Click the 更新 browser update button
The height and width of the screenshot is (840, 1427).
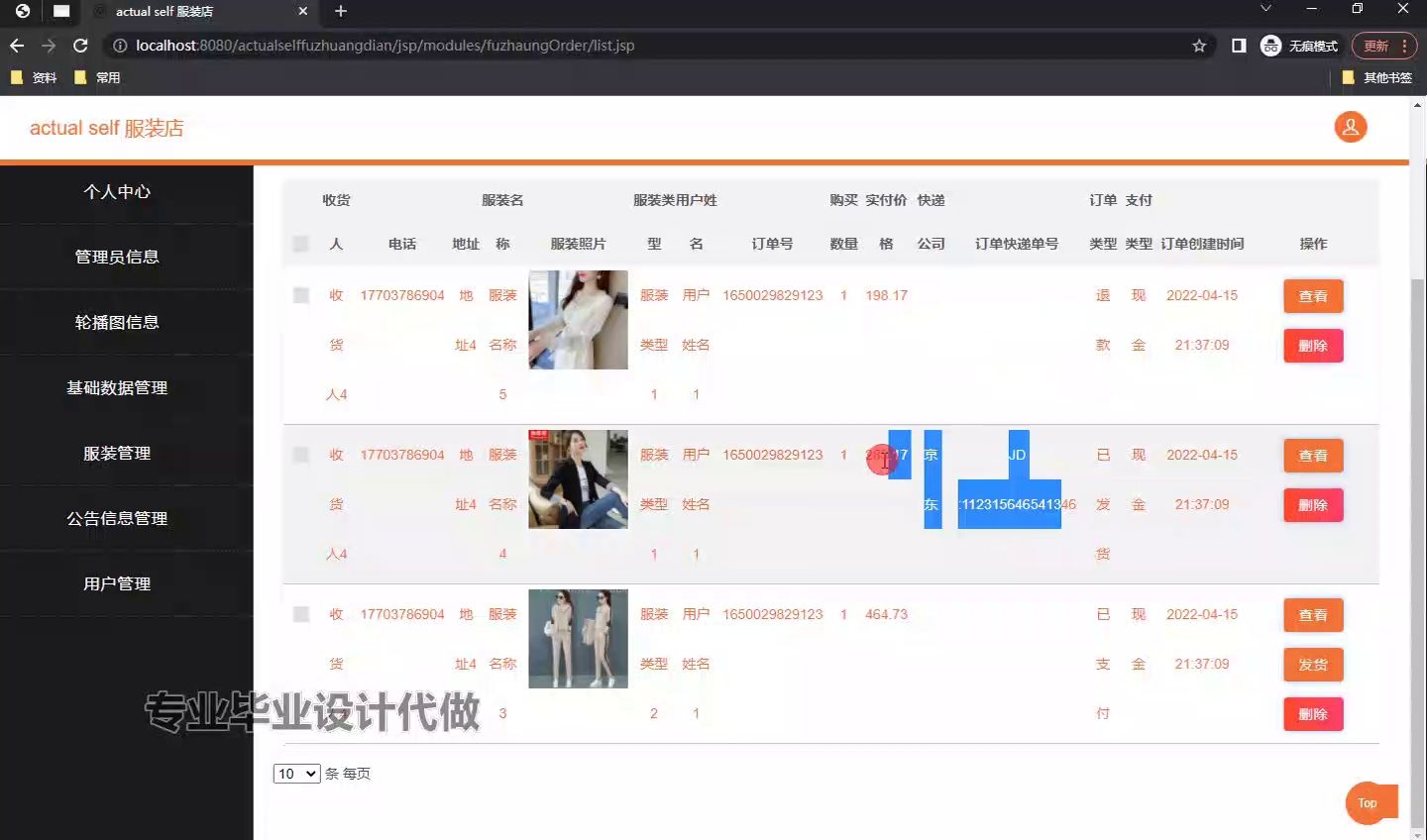click(x=1383, y=46)
